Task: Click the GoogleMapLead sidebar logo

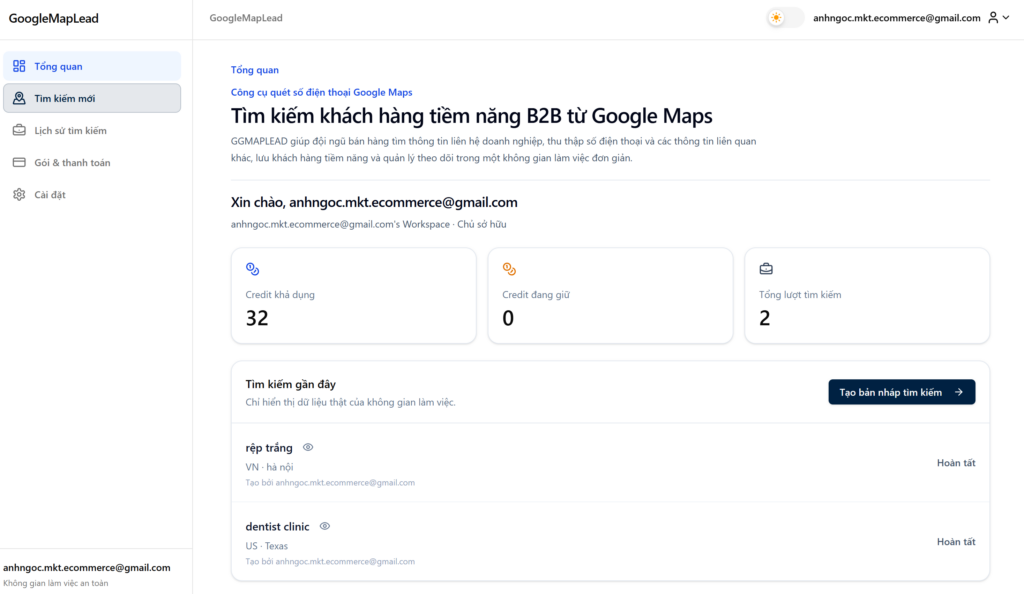Action: coord(54,18)
